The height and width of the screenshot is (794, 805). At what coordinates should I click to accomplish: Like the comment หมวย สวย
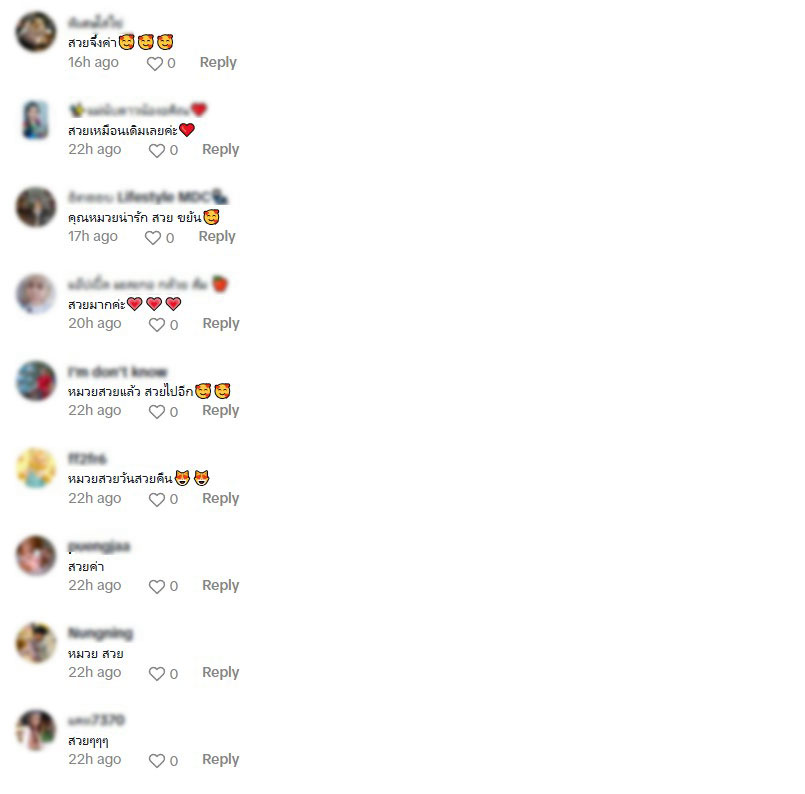(157, 674)
